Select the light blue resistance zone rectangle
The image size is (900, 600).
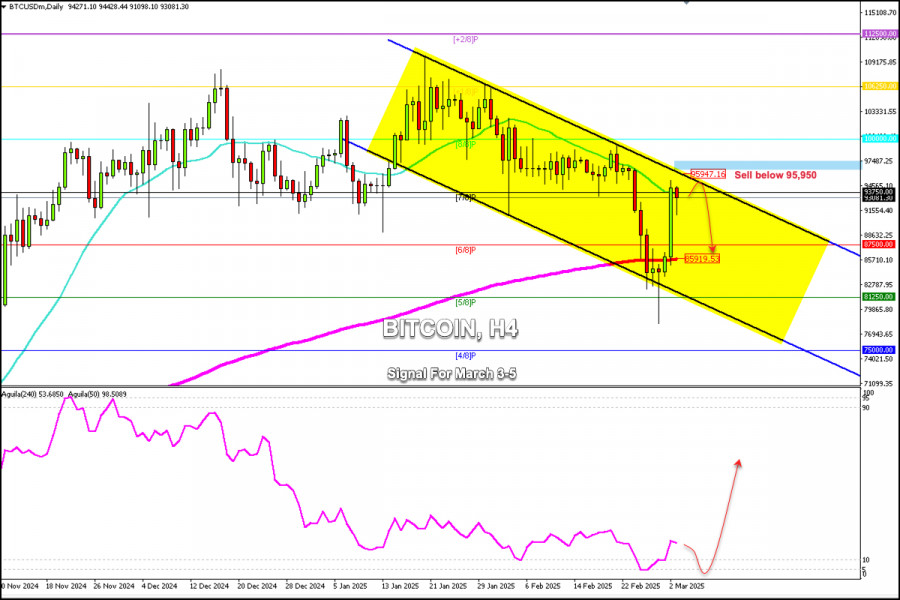767,165
